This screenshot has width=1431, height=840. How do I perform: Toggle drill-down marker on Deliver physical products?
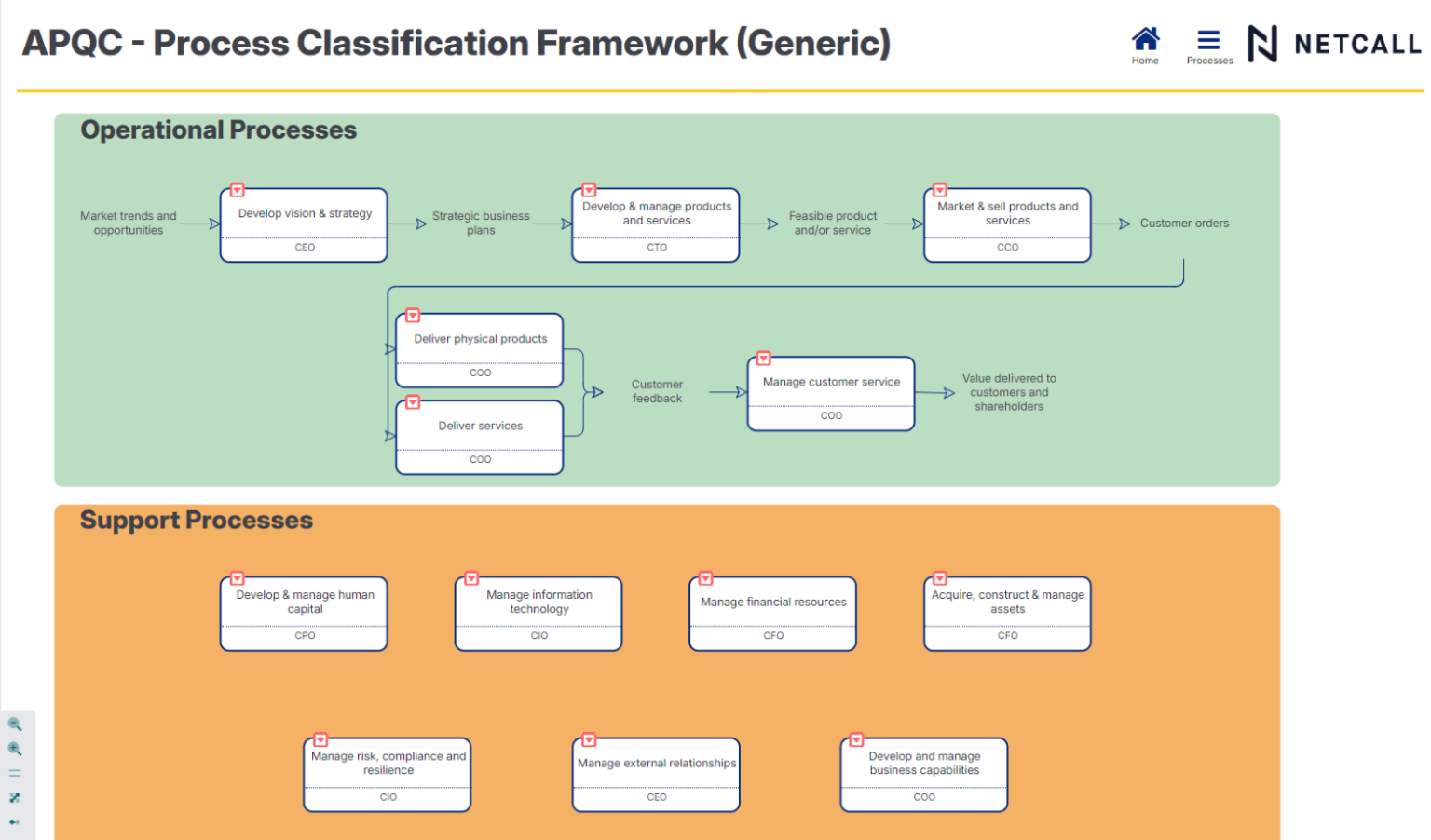413,315
